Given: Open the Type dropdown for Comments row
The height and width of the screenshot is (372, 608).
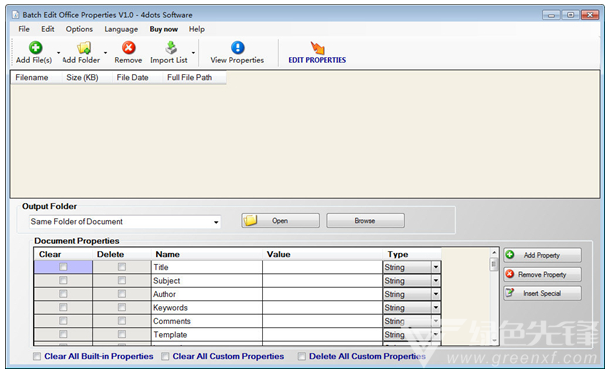Looking at the screenshot, I should click(x=436, y=321).
